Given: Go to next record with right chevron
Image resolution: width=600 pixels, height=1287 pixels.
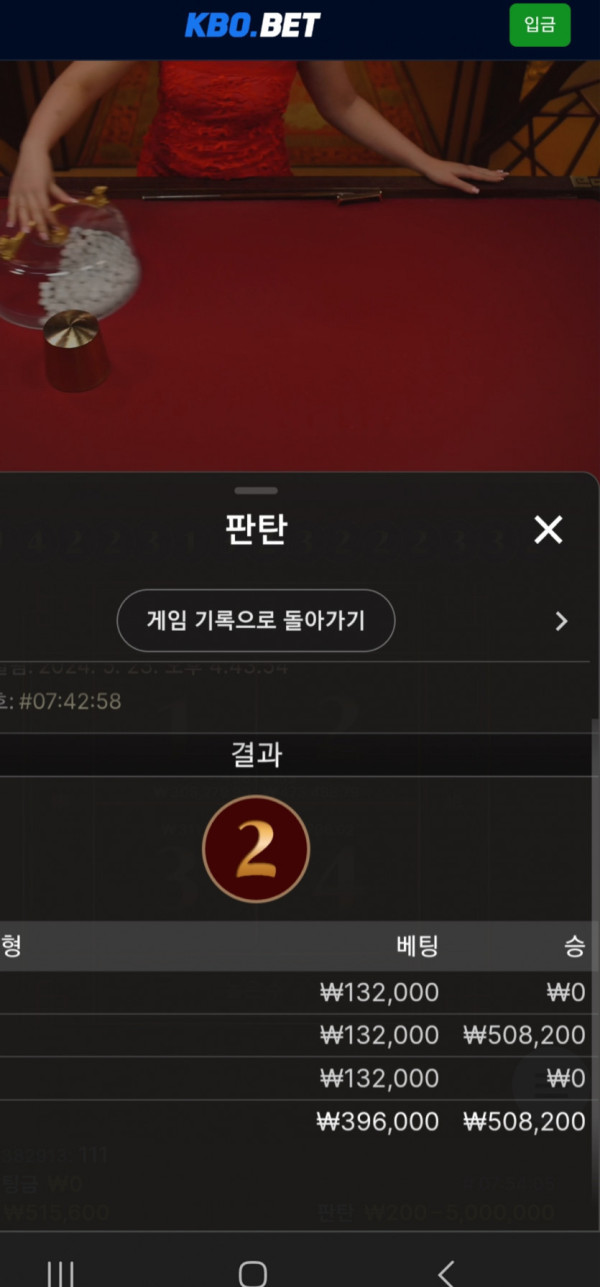Looking at the screenshot, I should click(x=561, y=622).
